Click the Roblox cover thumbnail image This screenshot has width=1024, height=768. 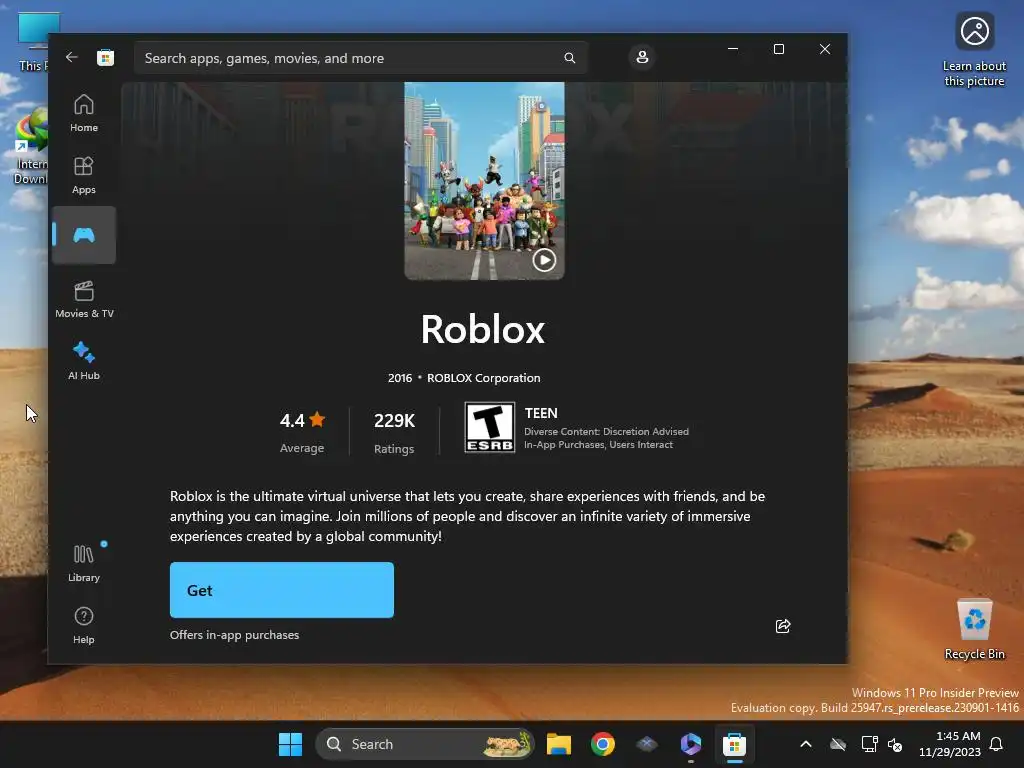[484, 181]
